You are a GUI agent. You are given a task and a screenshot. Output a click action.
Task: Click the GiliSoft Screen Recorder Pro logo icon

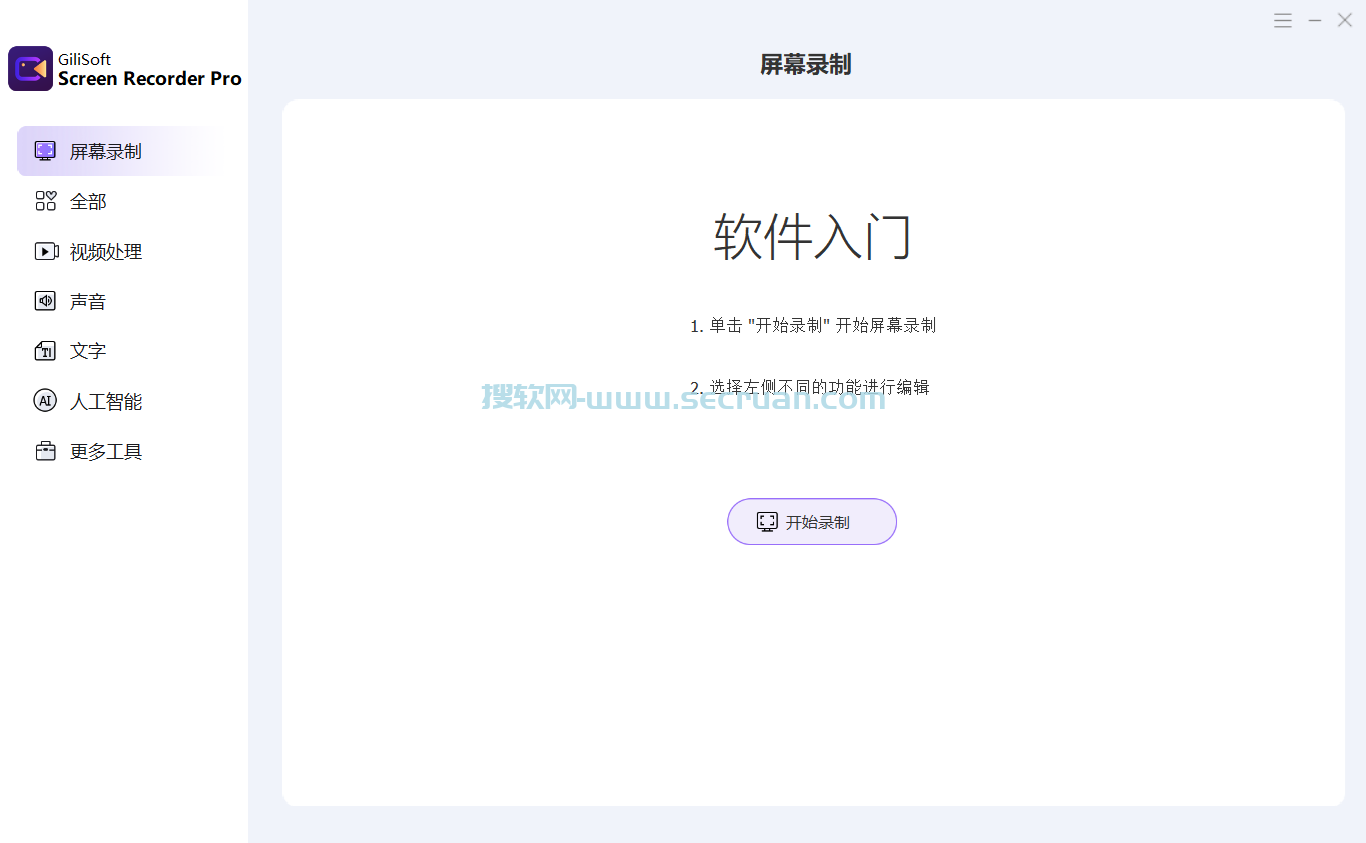click(30, 68)
